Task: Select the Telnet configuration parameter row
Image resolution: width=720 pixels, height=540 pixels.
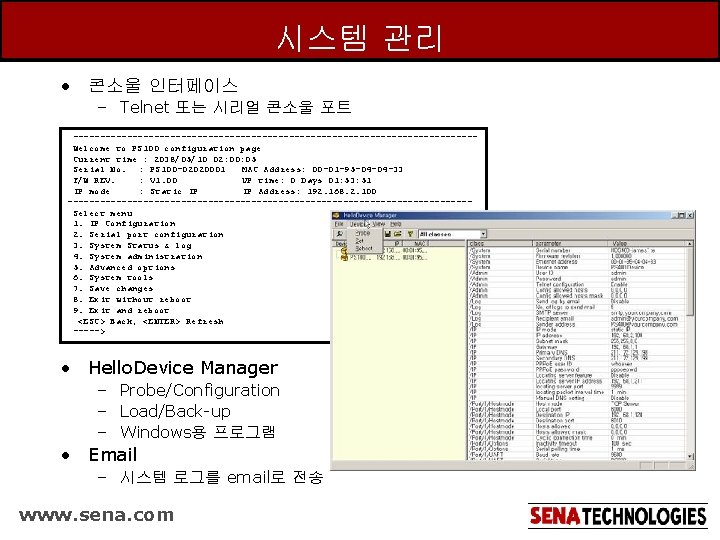Action: coord(578,284)
